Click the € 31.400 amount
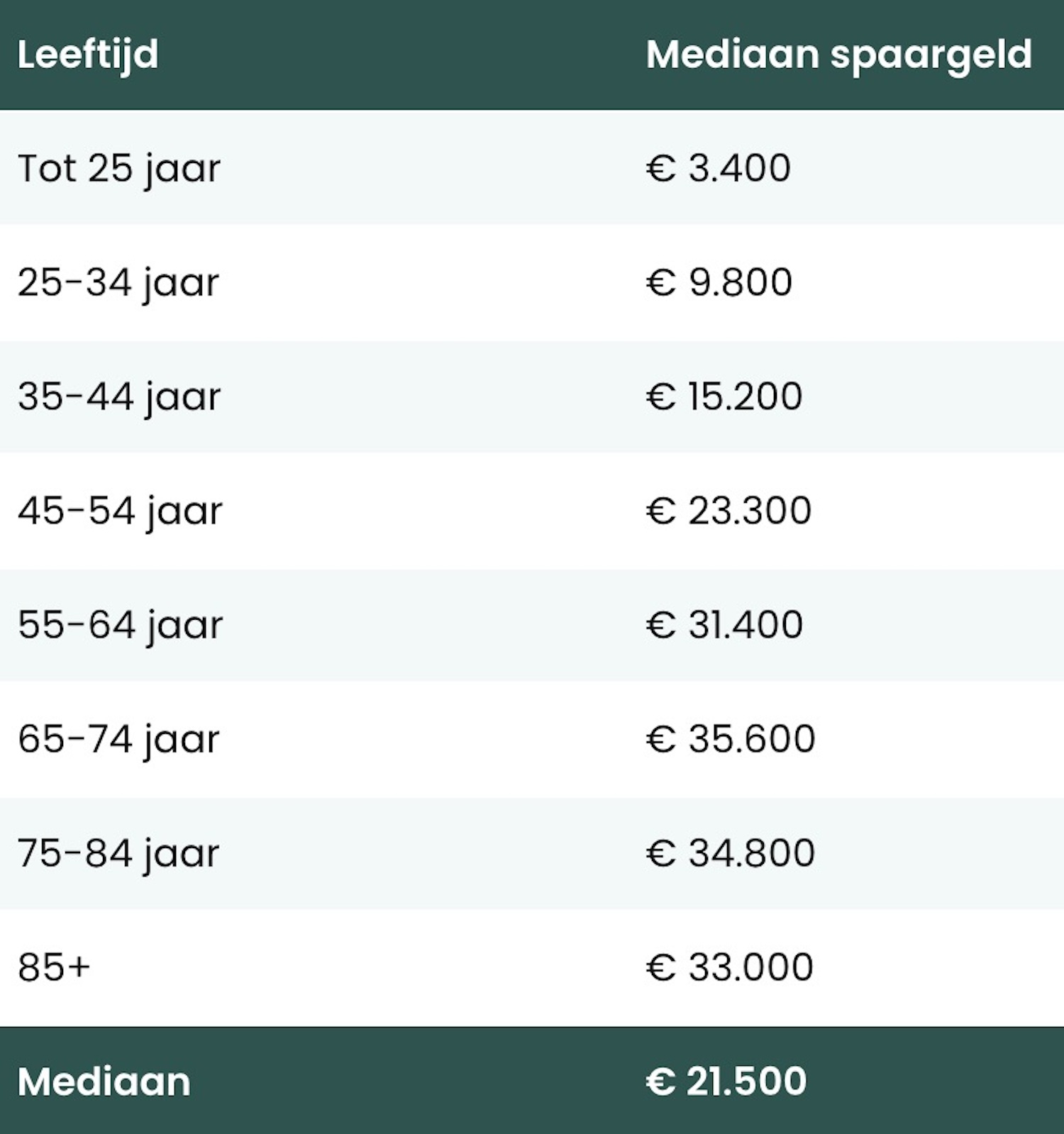The height and width of the screenshot is (1134, 1064). tap(724, 625)
